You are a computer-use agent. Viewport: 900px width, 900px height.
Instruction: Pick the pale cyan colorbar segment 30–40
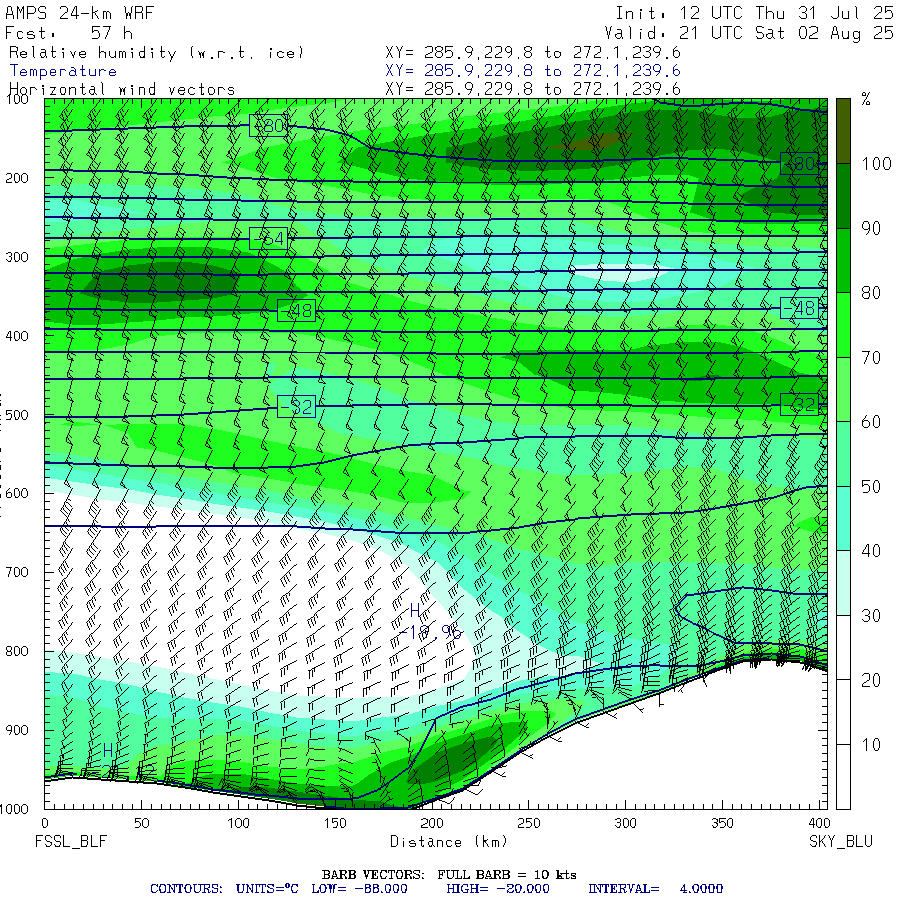pyautogui.click(x=843, y=583)
